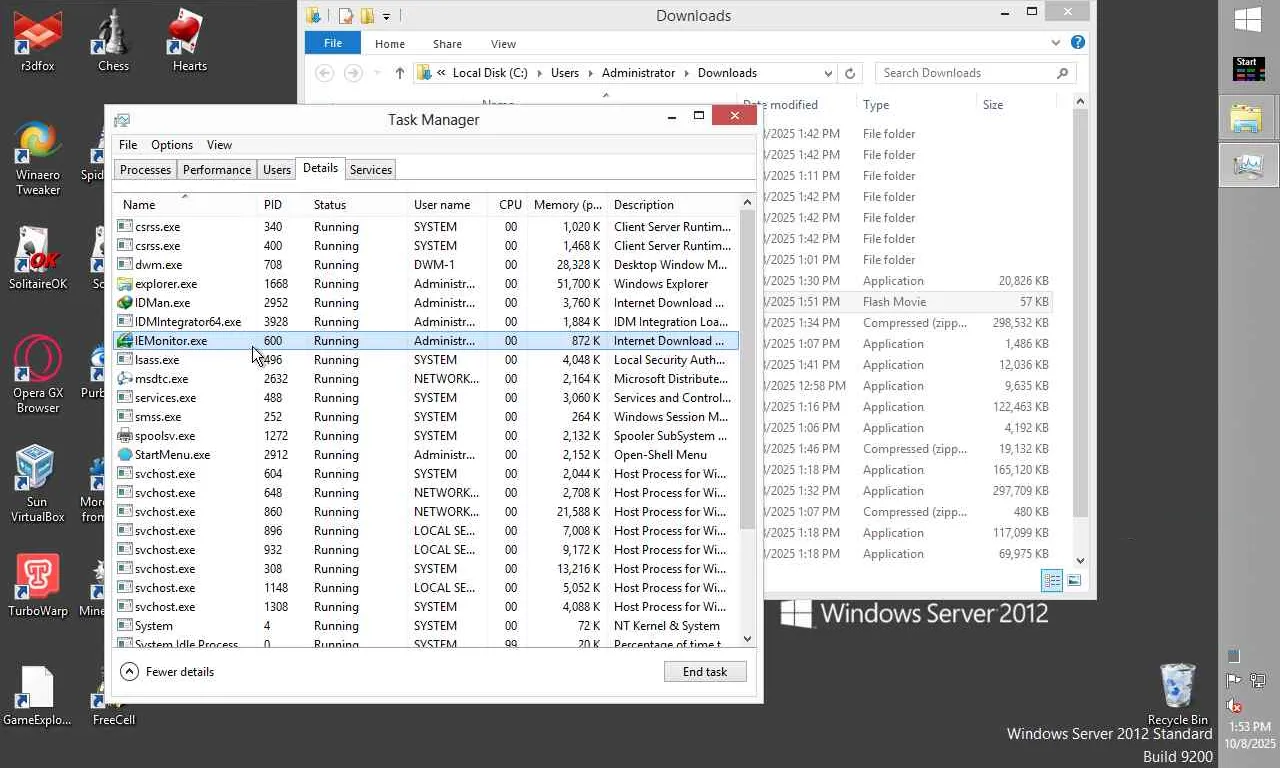The height and width of the screenshot is (768, 1280).
Task: Open the Services tab
Action: 371,170
